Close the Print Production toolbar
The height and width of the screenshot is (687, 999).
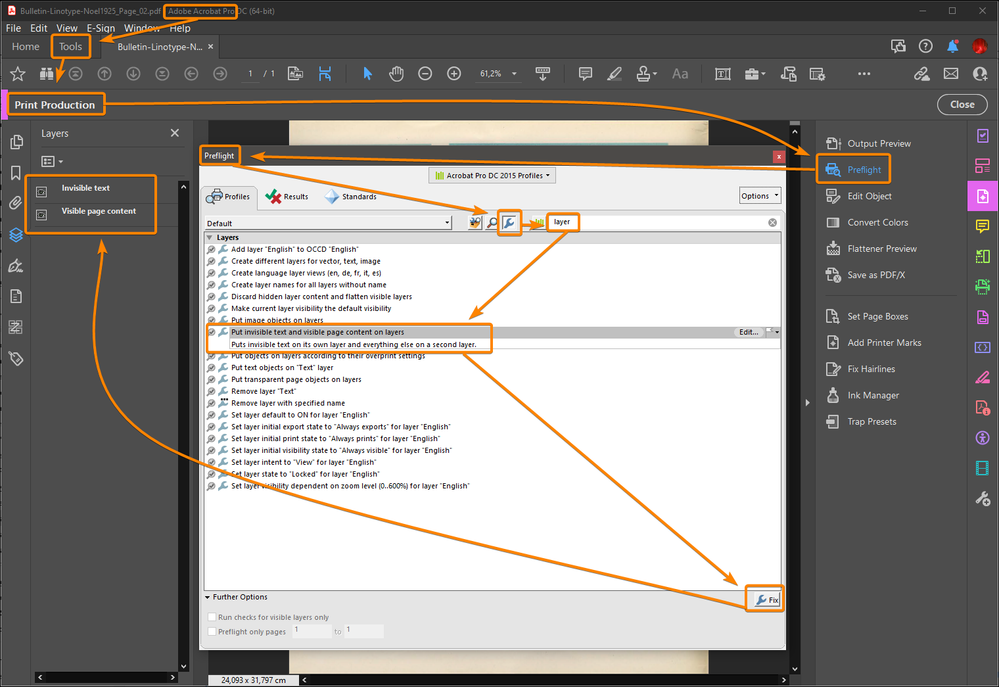(x=961, y=105)
